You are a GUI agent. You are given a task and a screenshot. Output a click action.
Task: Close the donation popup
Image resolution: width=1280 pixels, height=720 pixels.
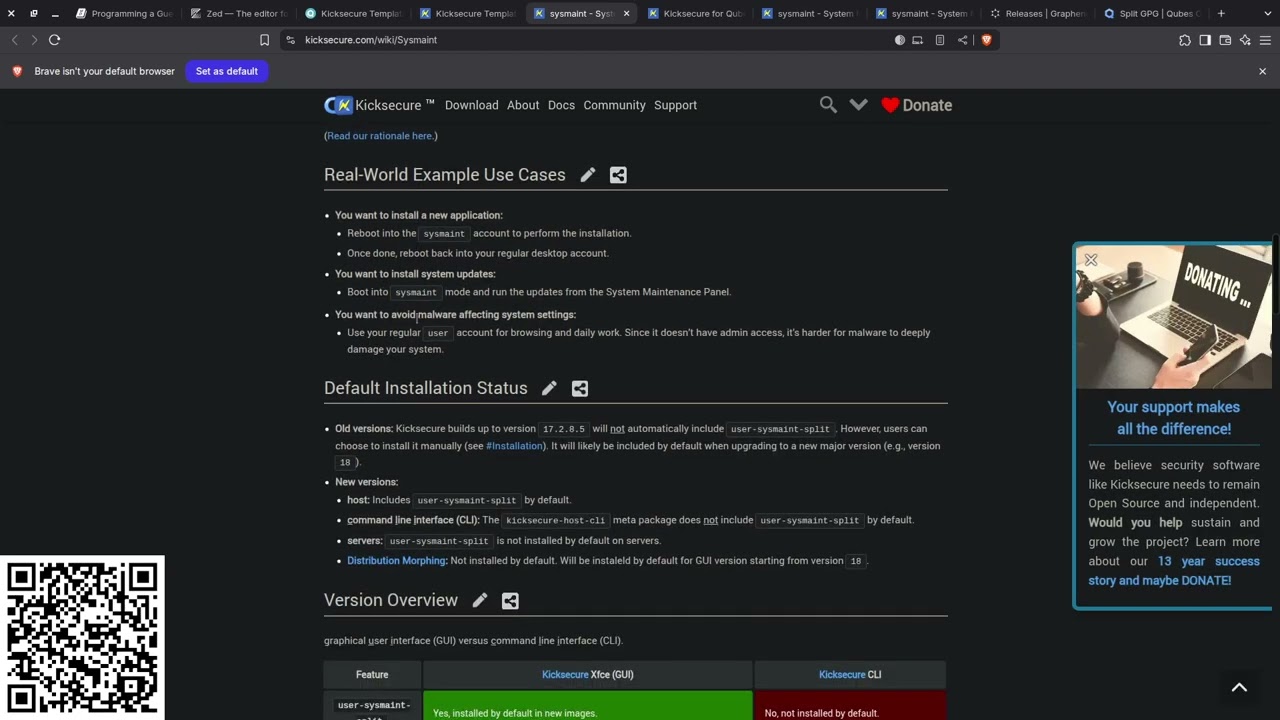pyautogui.click(x=1091, y=260)
